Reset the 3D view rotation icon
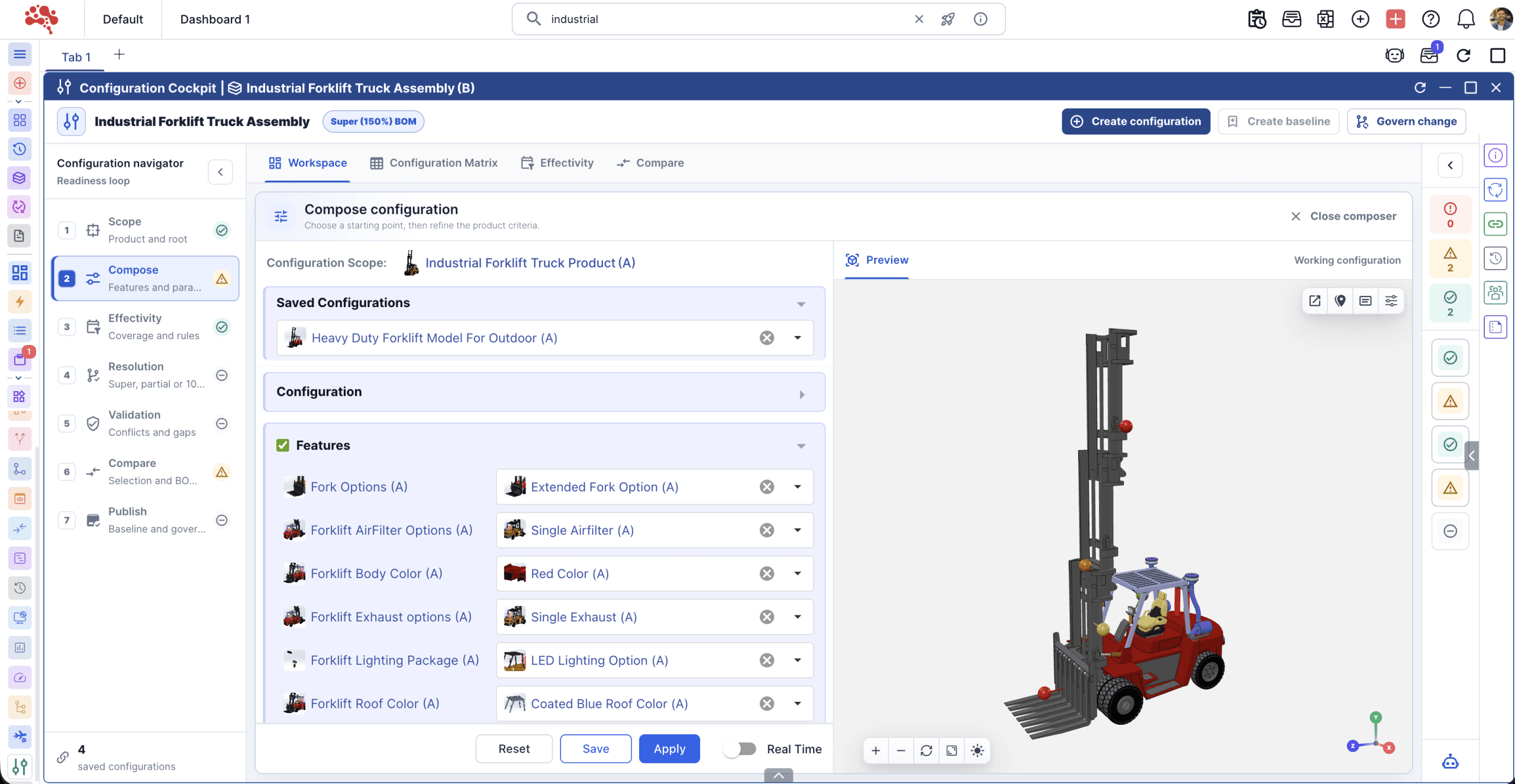 click(926, 750)
